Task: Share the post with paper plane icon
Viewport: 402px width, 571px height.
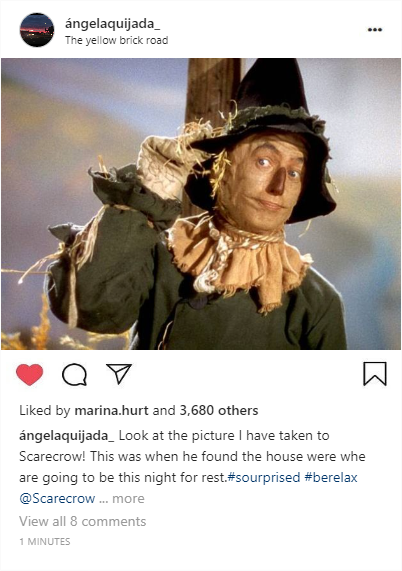Action: 119,373
